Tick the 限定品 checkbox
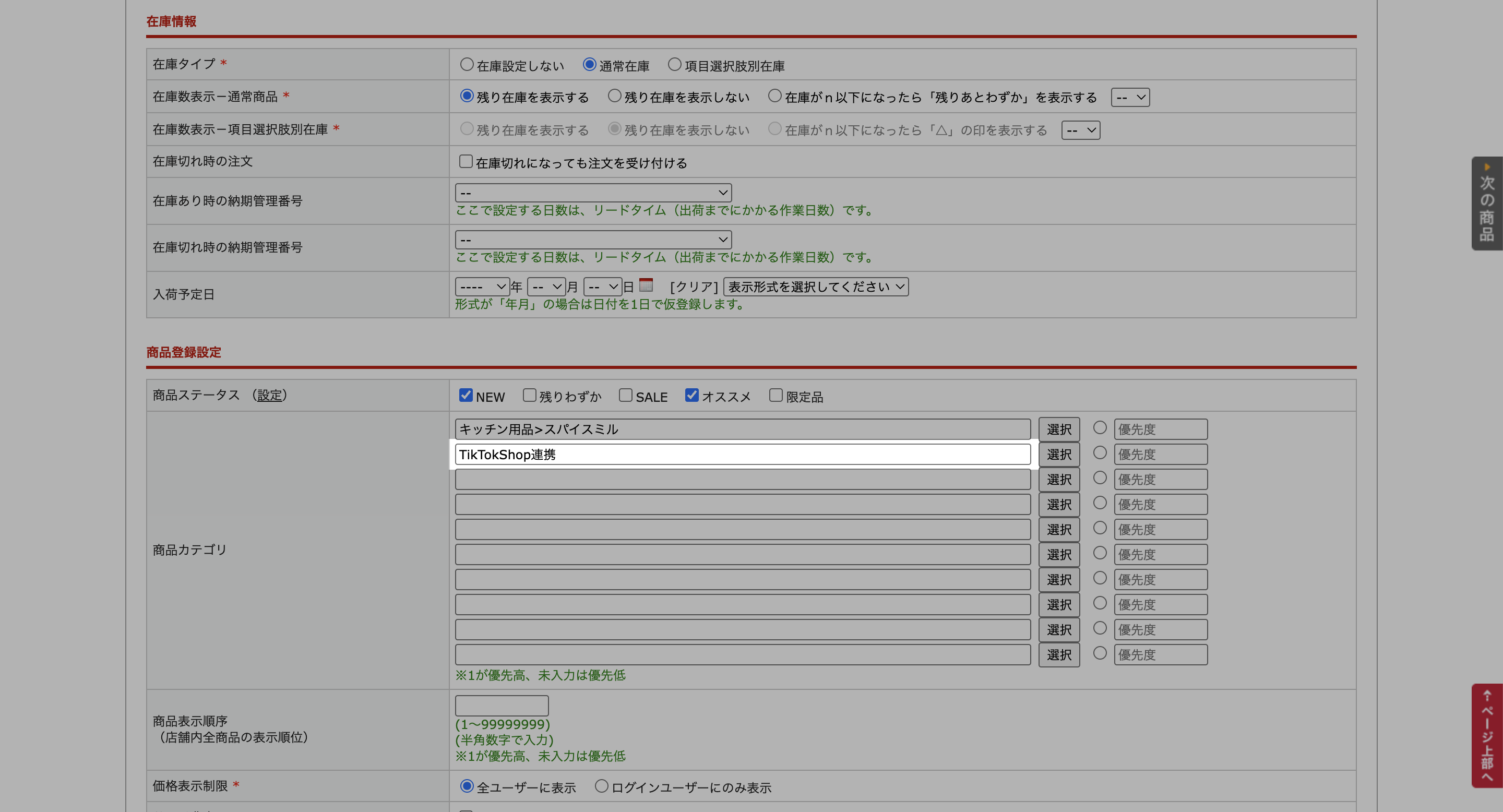This screenshot has width=1503, height=812. click(776, 396)
